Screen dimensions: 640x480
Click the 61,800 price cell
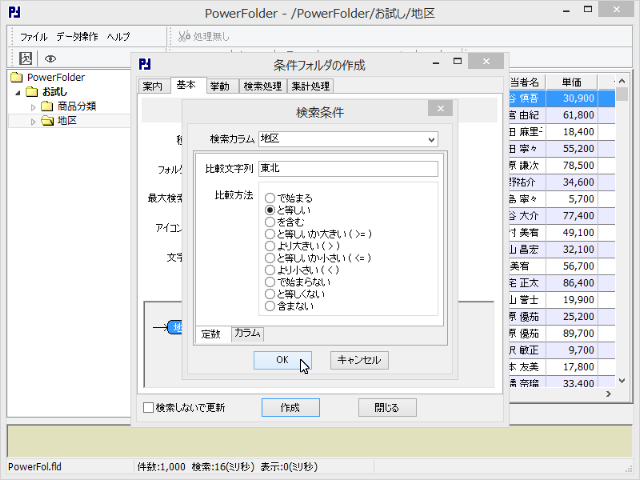pyautogui.click(x=572, y=115)
